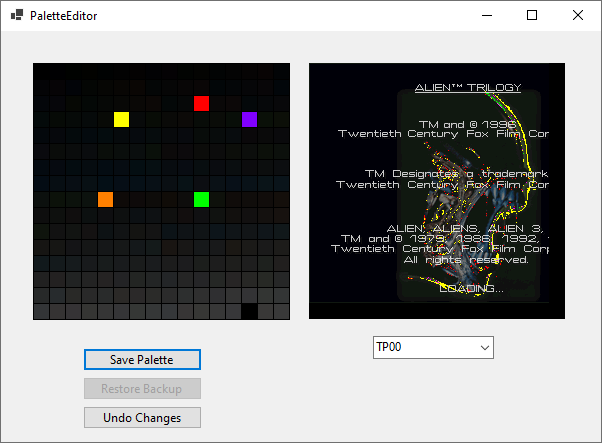The image size is (602, 443).
Task: Close the PaletteEditor window
Action: [x=578, y=15]
